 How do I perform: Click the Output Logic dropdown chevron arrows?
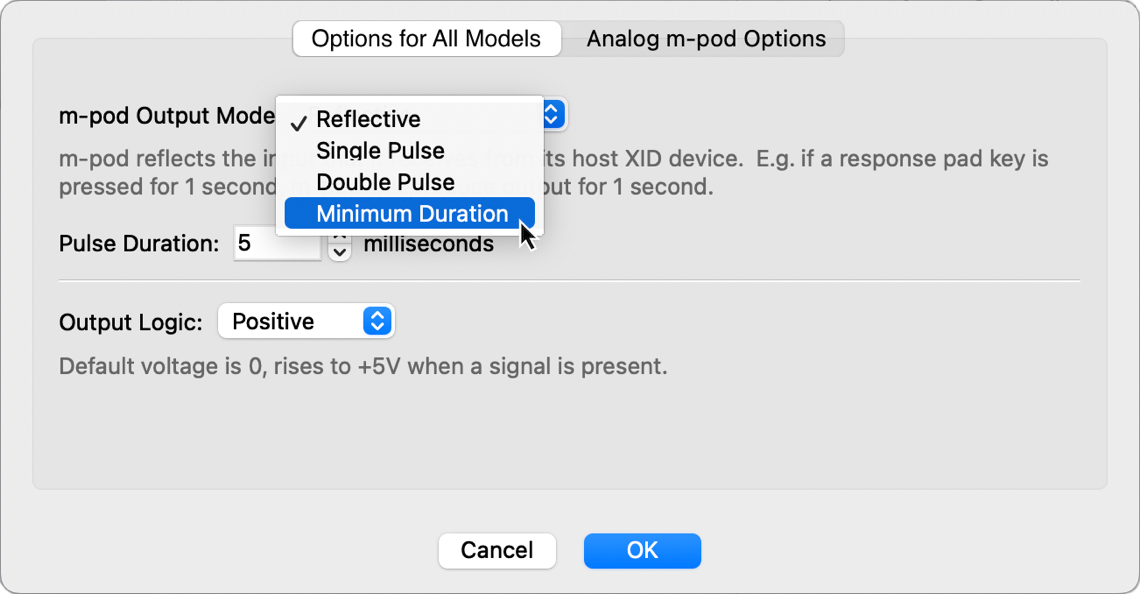[x=377, y=321]
